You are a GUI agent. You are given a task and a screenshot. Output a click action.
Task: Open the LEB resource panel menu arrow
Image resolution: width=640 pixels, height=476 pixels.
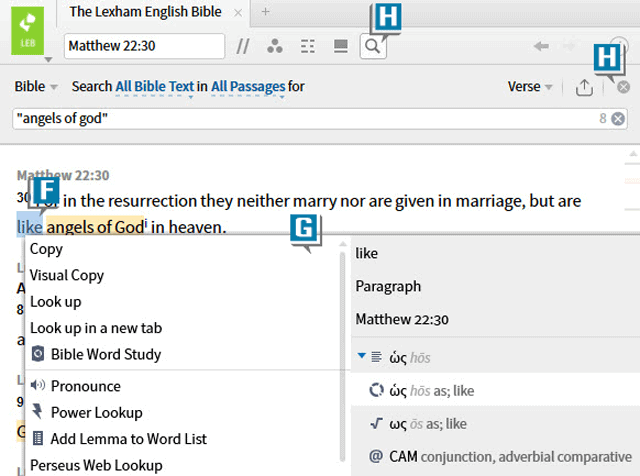pyautogui.click(x=48, y=60)
